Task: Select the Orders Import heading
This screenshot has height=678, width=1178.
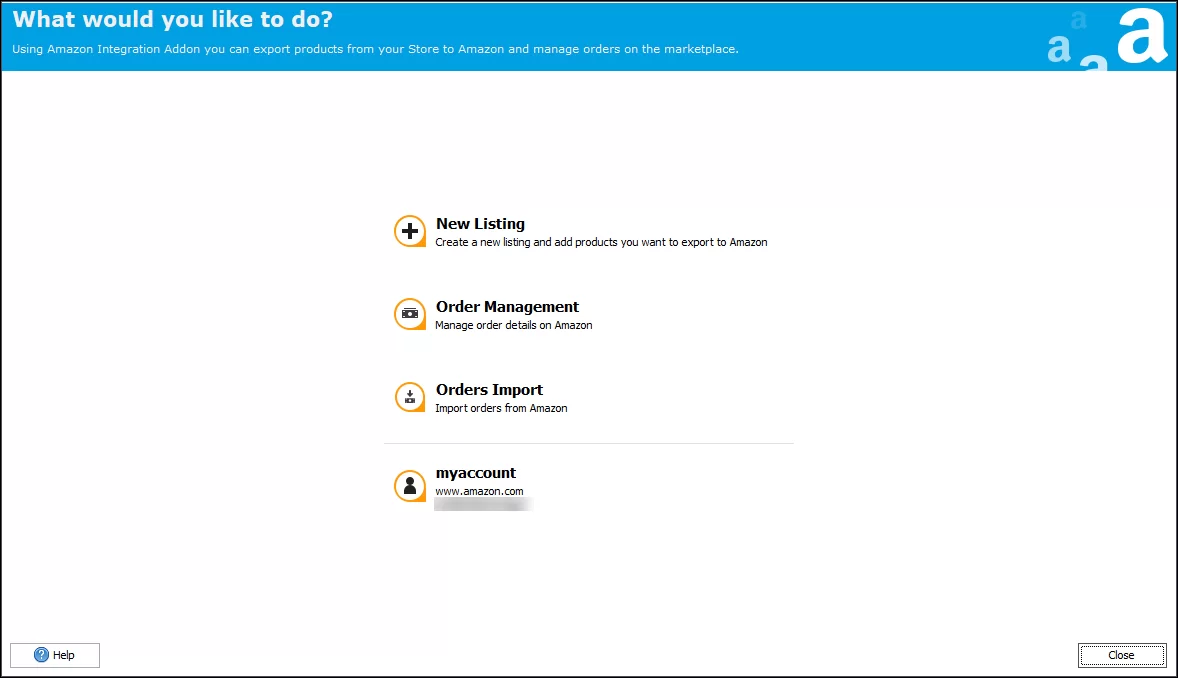Action: pyautogui.click(x=489, y=390)
